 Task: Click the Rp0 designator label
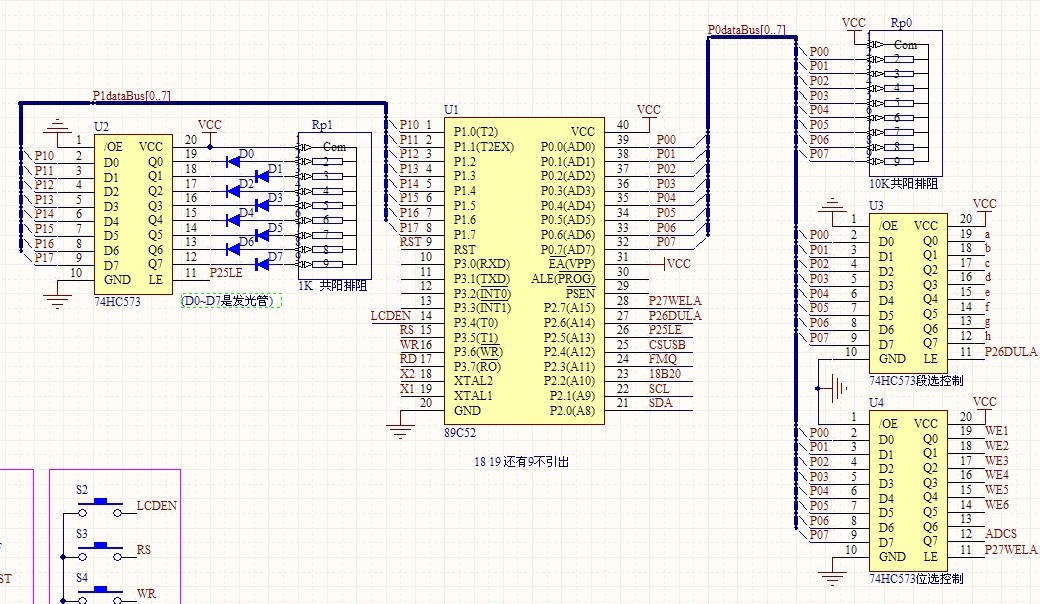coord(901,23)
